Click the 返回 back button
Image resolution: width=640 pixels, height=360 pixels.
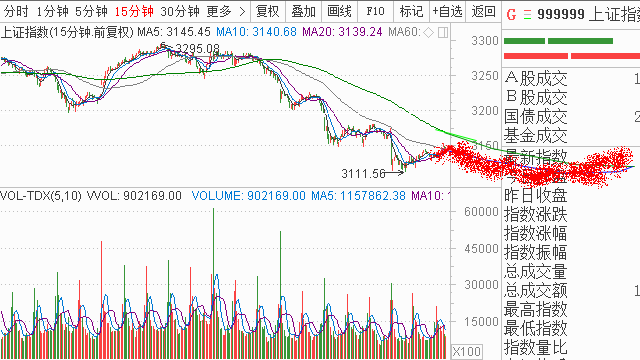pos(484,11)
